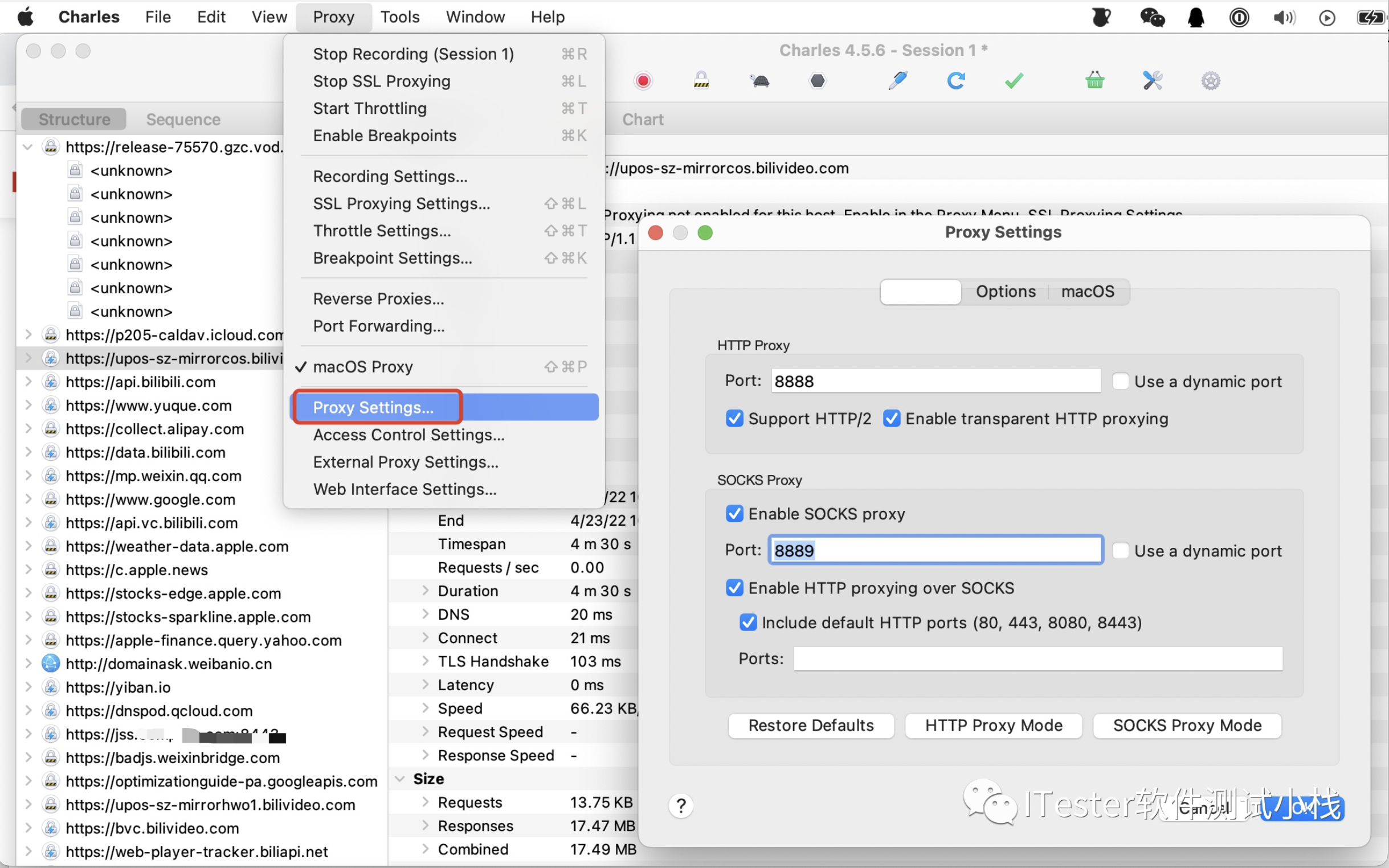Collapse the release-75570.gzc.vod host tree
Viewport: 1389px width, 868px height.
[x=27, y=147]
